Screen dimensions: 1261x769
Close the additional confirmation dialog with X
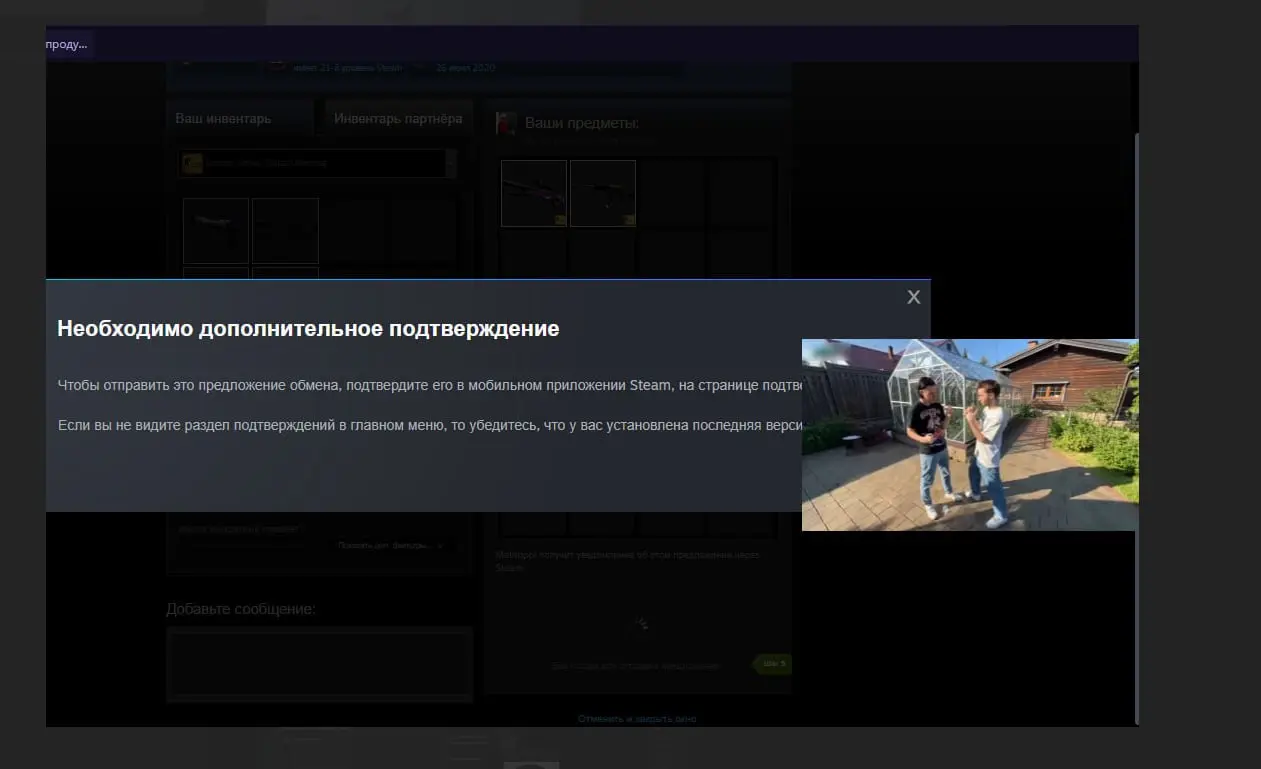tap(913, 297)
